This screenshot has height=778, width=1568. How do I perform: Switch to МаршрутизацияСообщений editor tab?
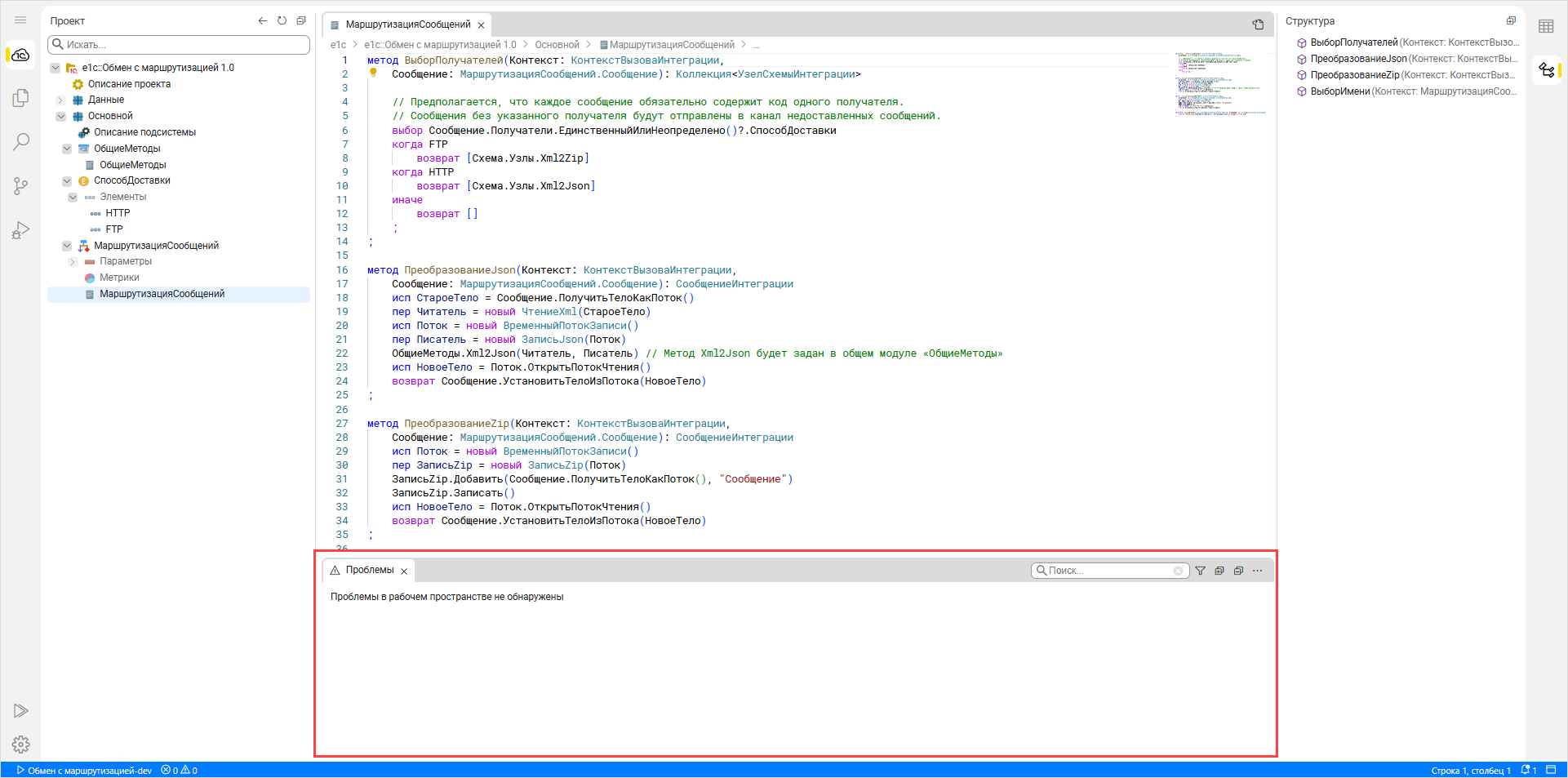click(407, 24)
